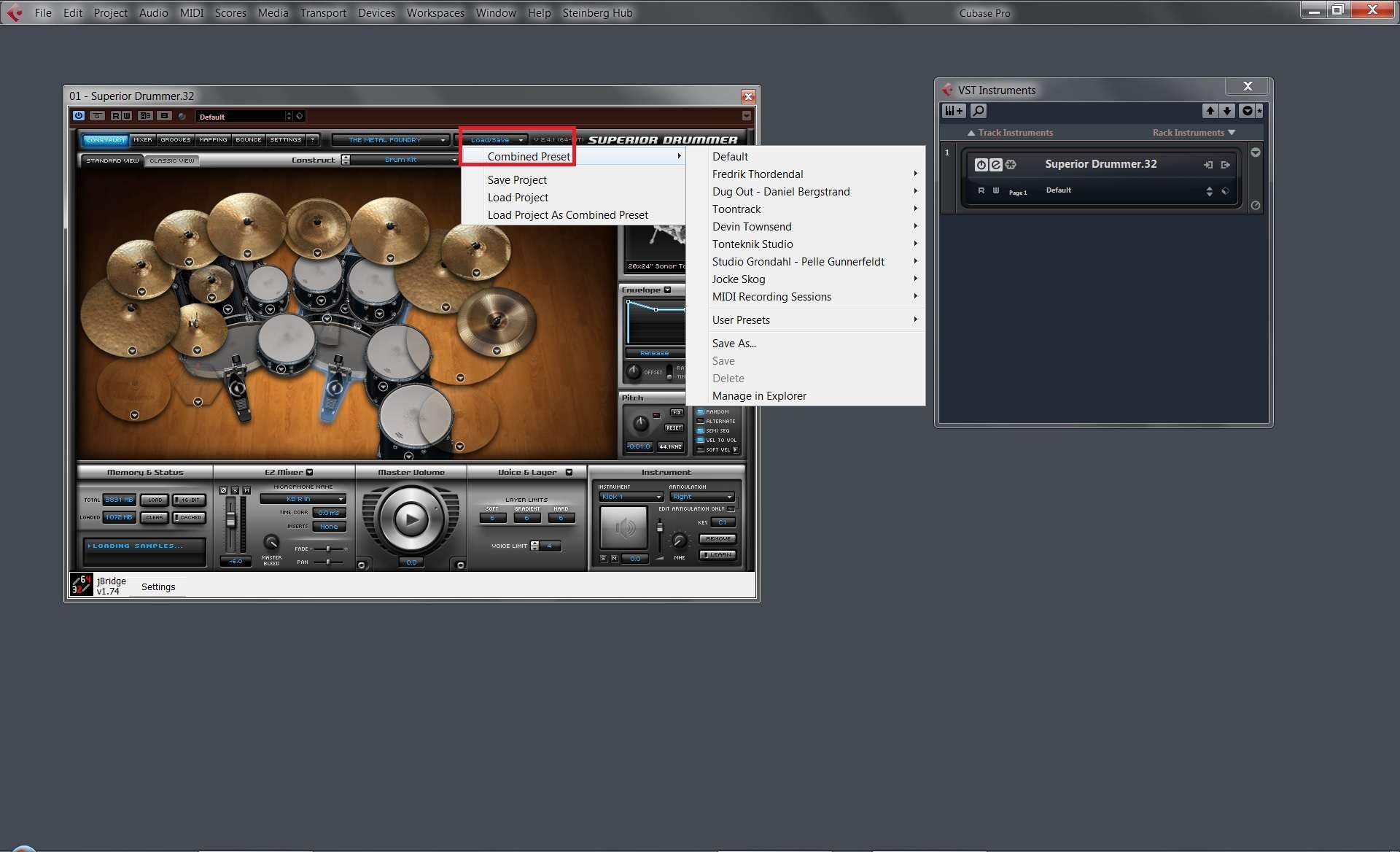Click plugin window A/B compare icon
The width and height of the screenshot is (1400, 852).
145,116
